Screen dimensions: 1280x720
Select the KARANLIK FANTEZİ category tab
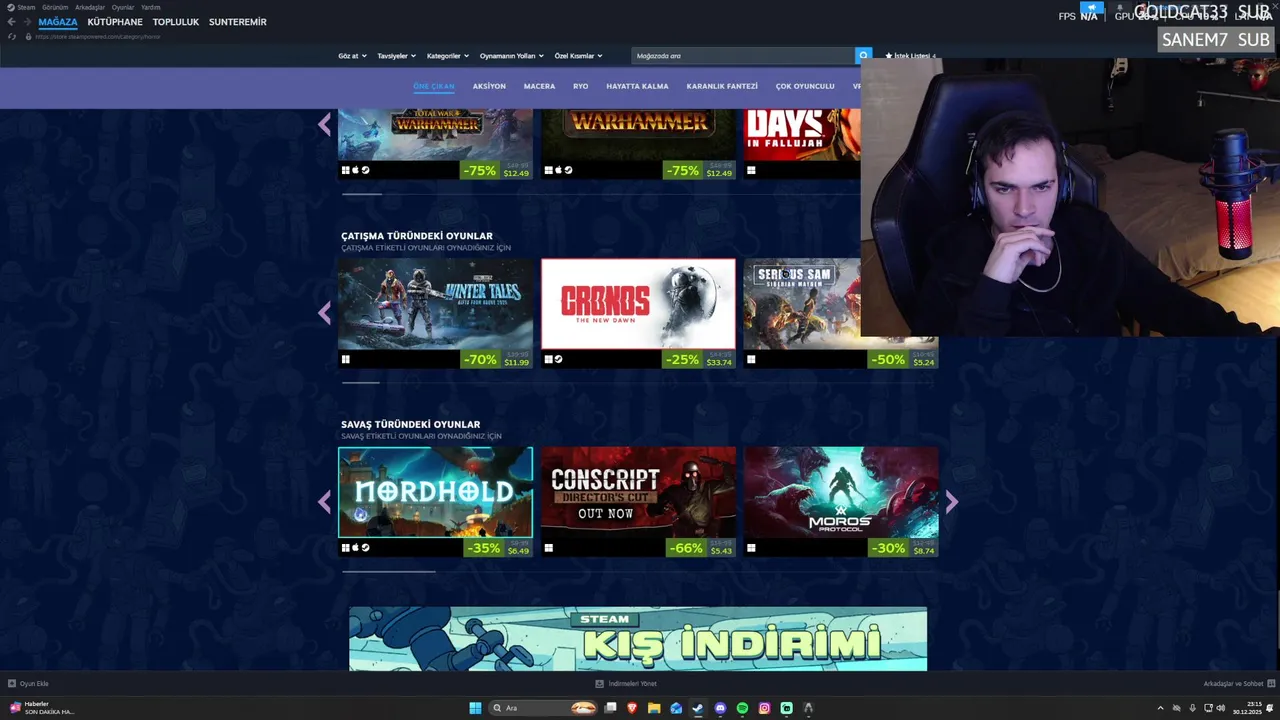722,86
